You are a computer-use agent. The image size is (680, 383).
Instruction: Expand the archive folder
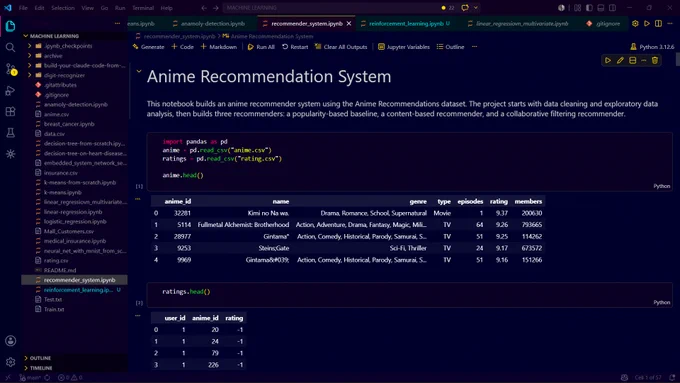(x=29, y=56)
